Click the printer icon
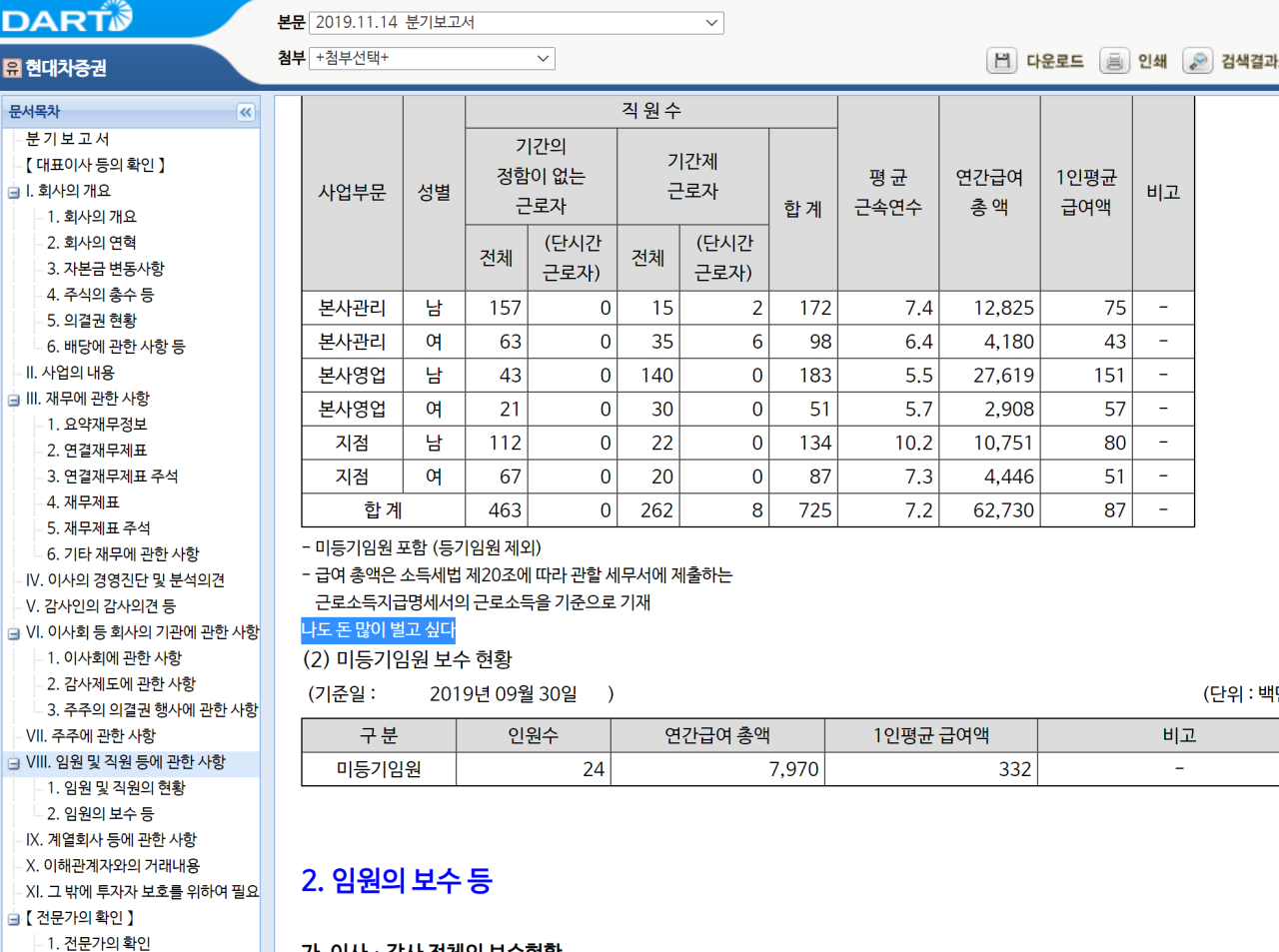The image size is (1279, 952). coord(1114,61)
